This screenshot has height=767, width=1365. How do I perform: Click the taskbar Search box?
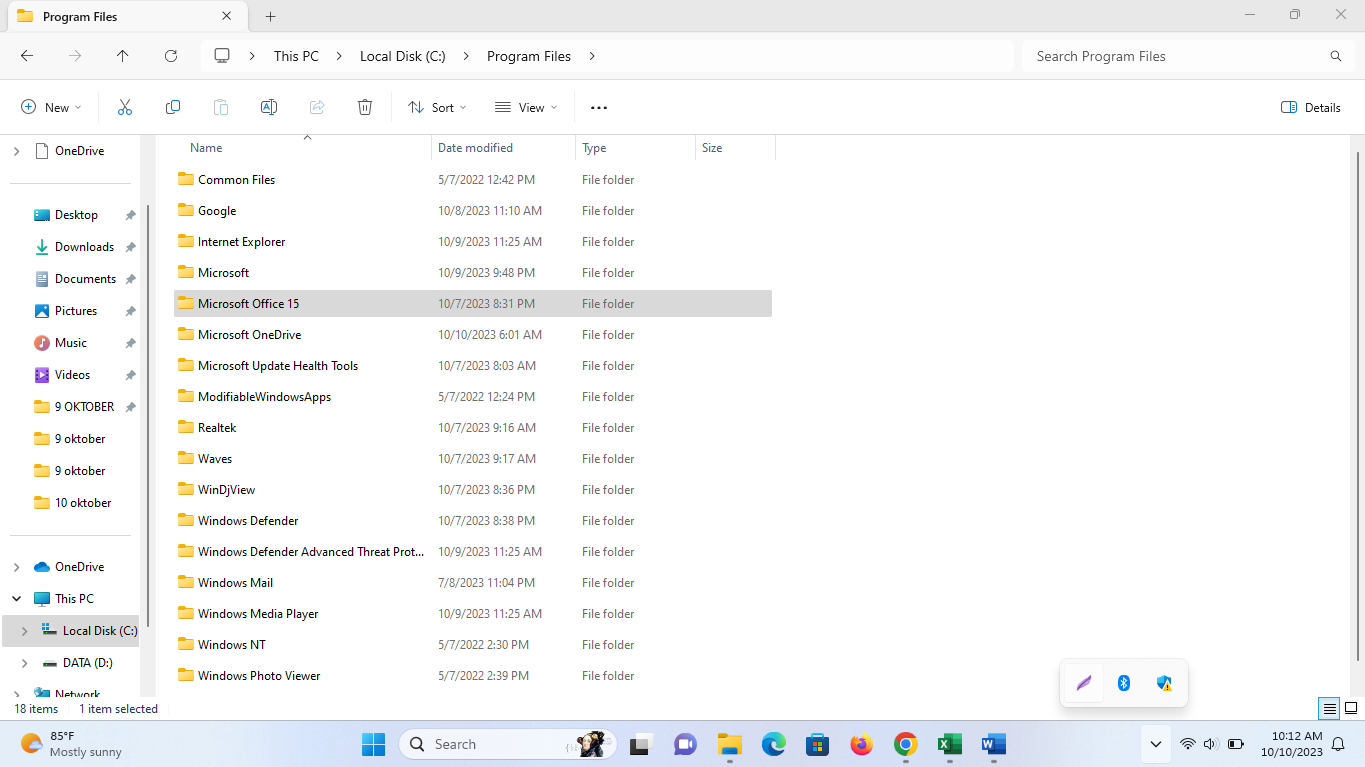pos(509,744)
